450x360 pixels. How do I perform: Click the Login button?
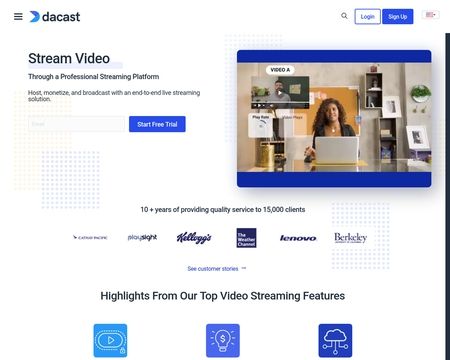click(367, 17)
